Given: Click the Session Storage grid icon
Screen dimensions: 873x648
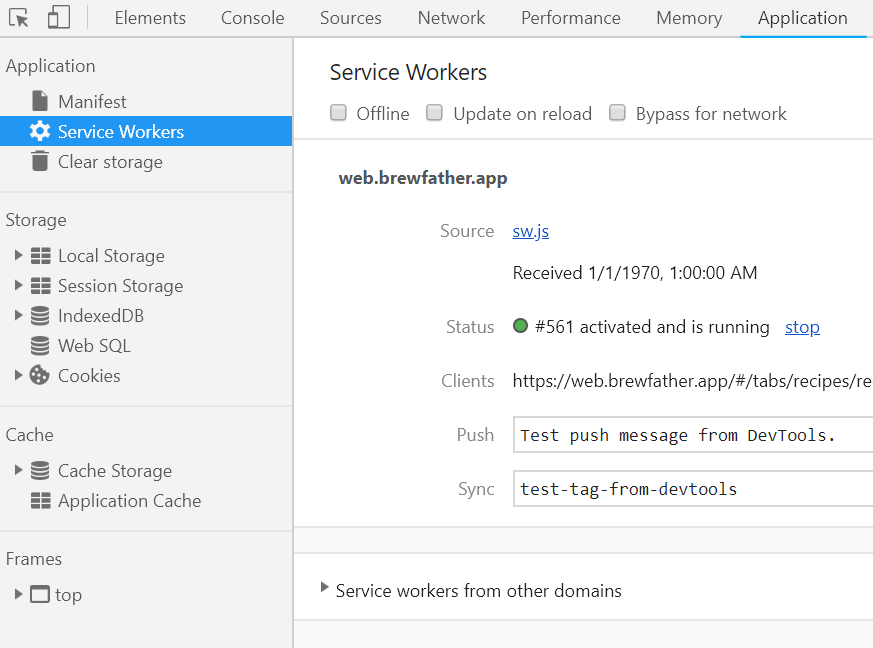Looking at the screenshot, I should coord(40,286).
